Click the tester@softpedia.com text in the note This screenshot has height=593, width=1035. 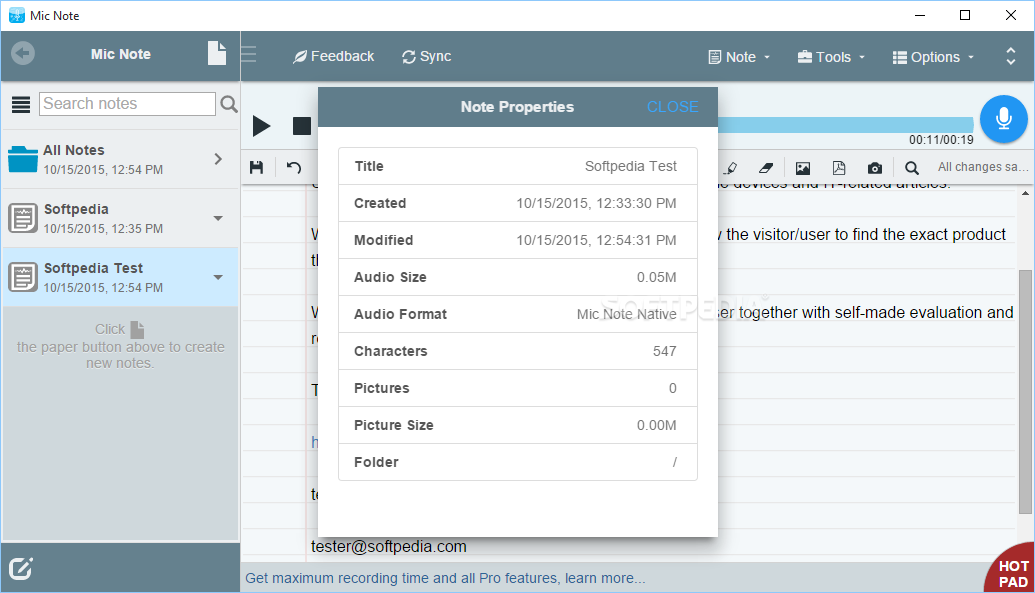click(x=389, y=546)
